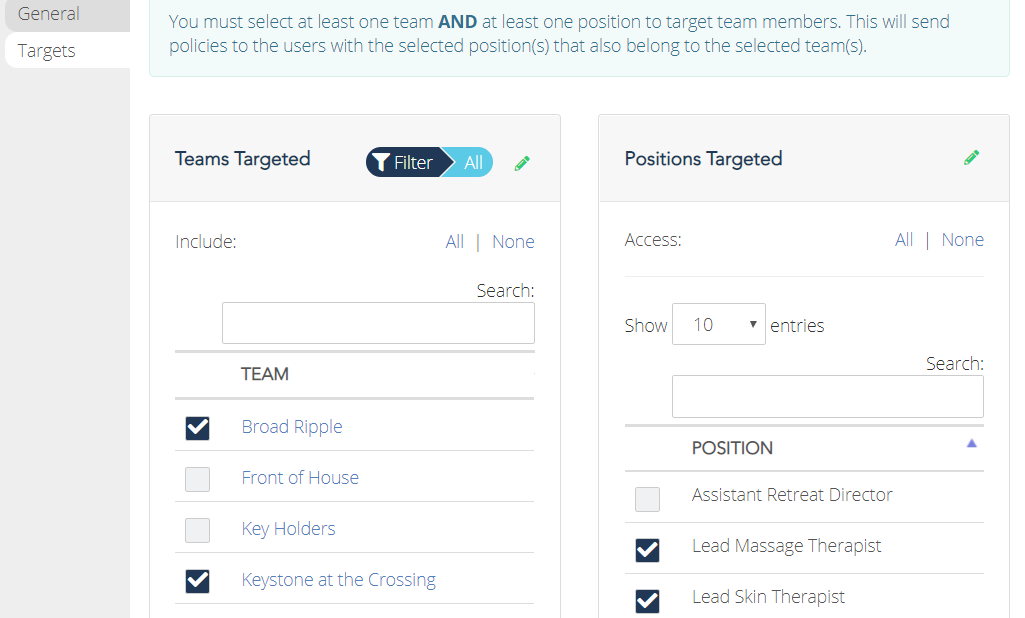Uncheck Keystone at the Crossing checkbox
This screenshot has width=1025, height=618.
(x=197, y=581)
